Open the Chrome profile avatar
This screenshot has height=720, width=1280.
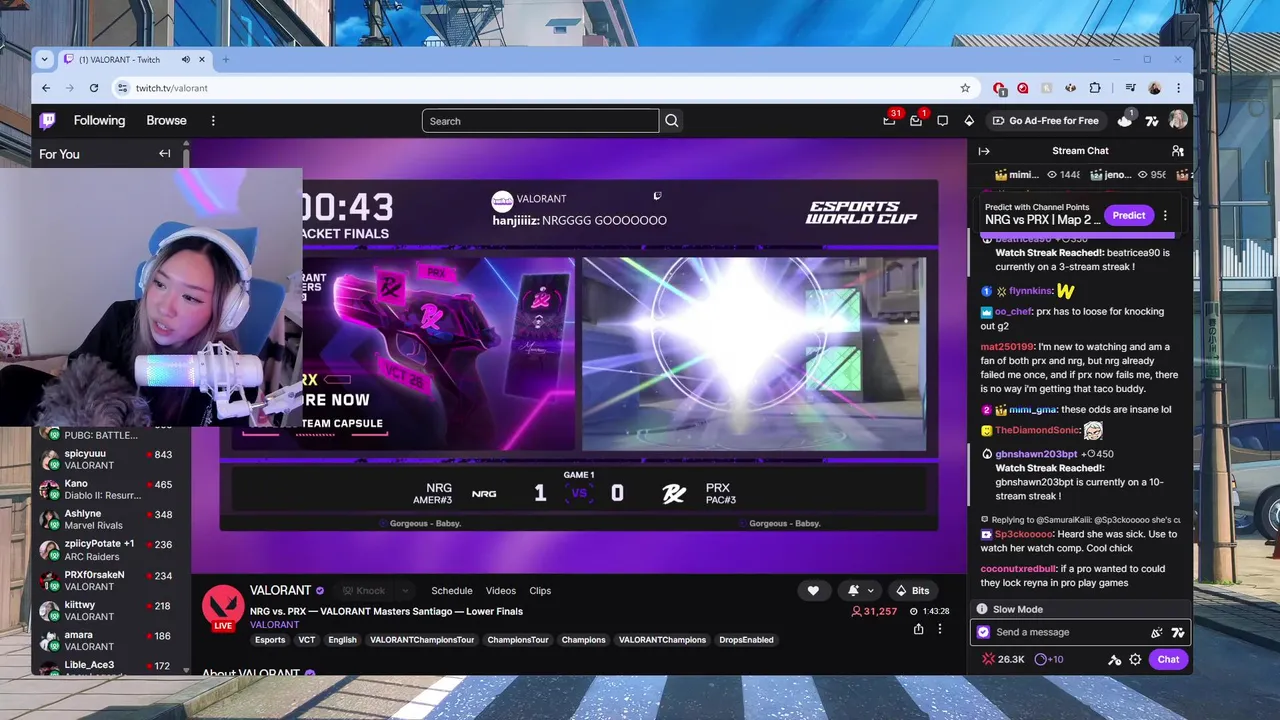(1154, 88)
